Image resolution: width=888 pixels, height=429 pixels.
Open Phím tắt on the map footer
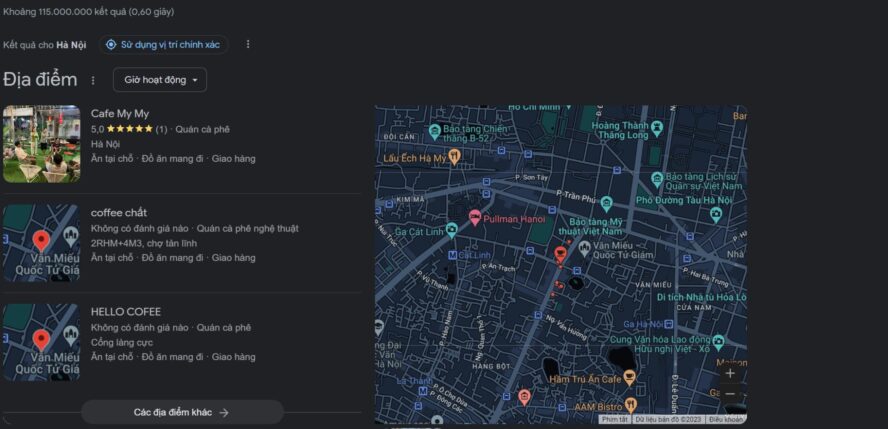coord(614,419)
